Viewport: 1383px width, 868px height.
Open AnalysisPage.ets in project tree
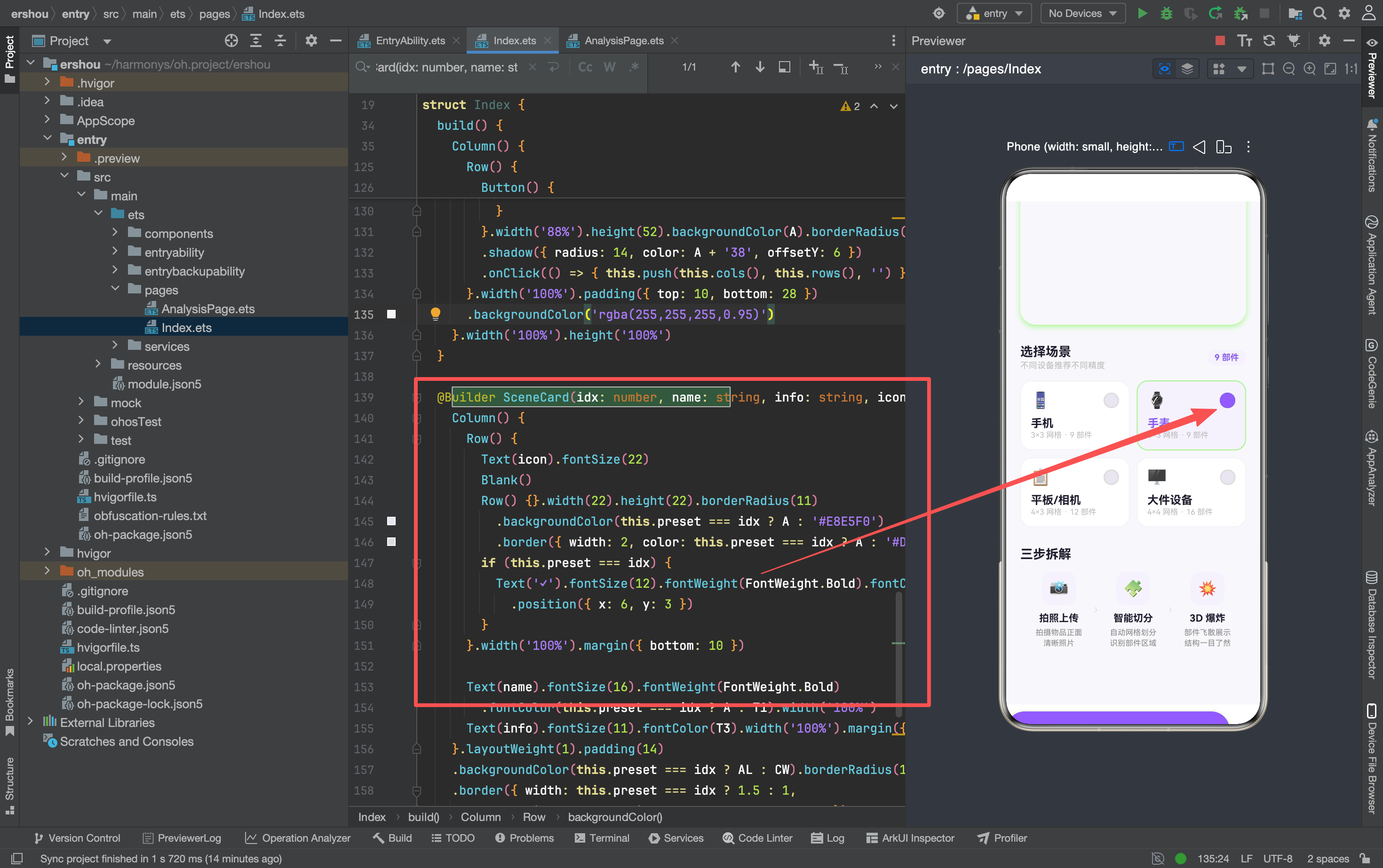point(208,308)
